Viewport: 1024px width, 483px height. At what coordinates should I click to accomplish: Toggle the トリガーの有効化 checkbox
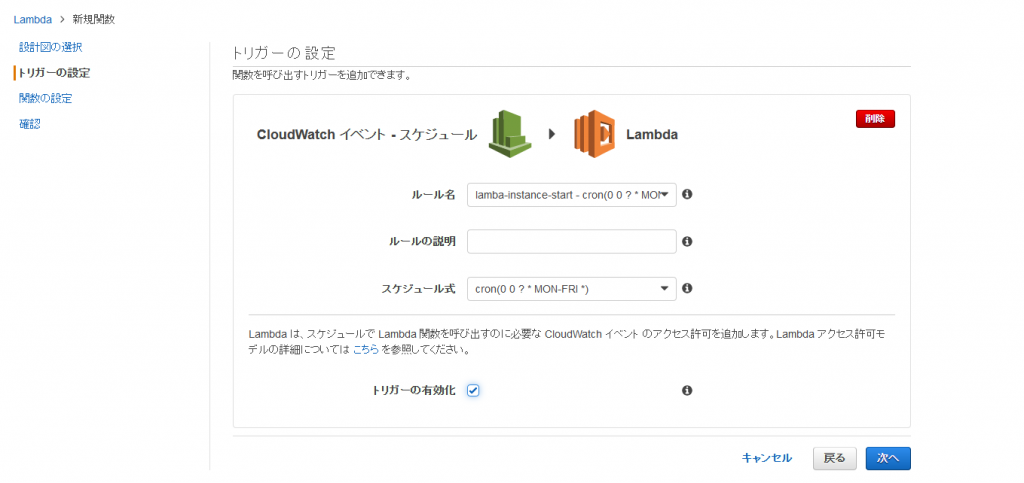pos(473,390)
